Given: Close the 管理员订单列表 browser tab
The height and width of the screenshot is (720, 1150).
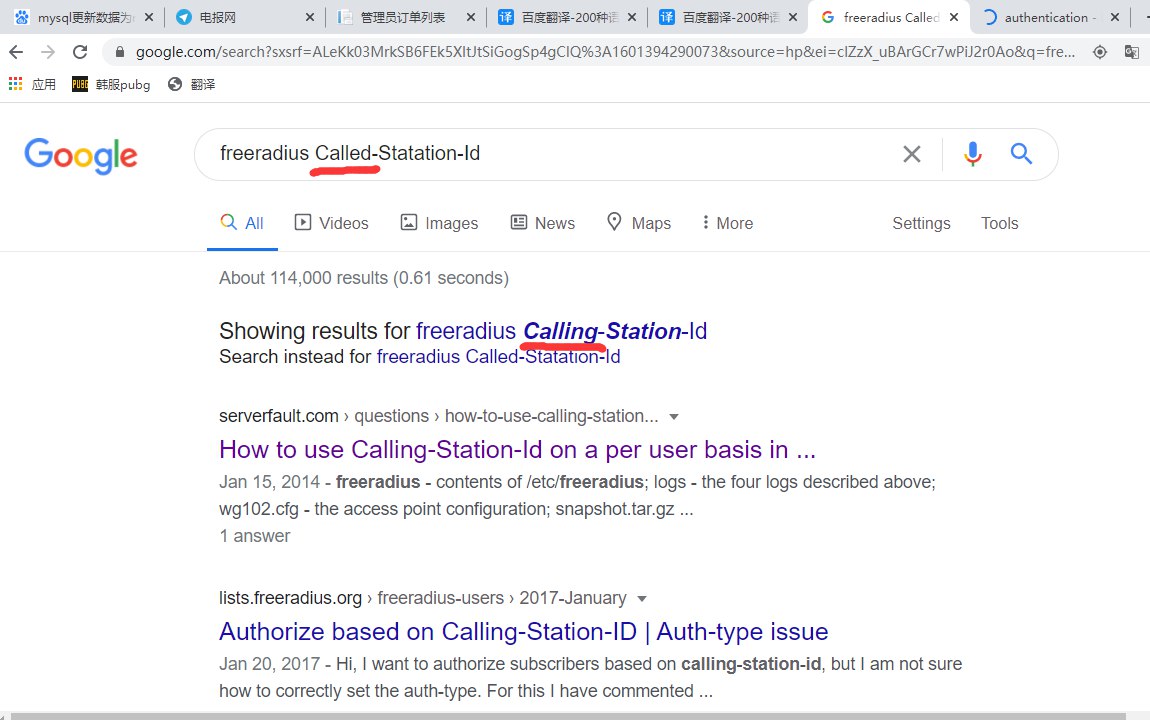Looking at the screenshot, I should pos(471,17).
